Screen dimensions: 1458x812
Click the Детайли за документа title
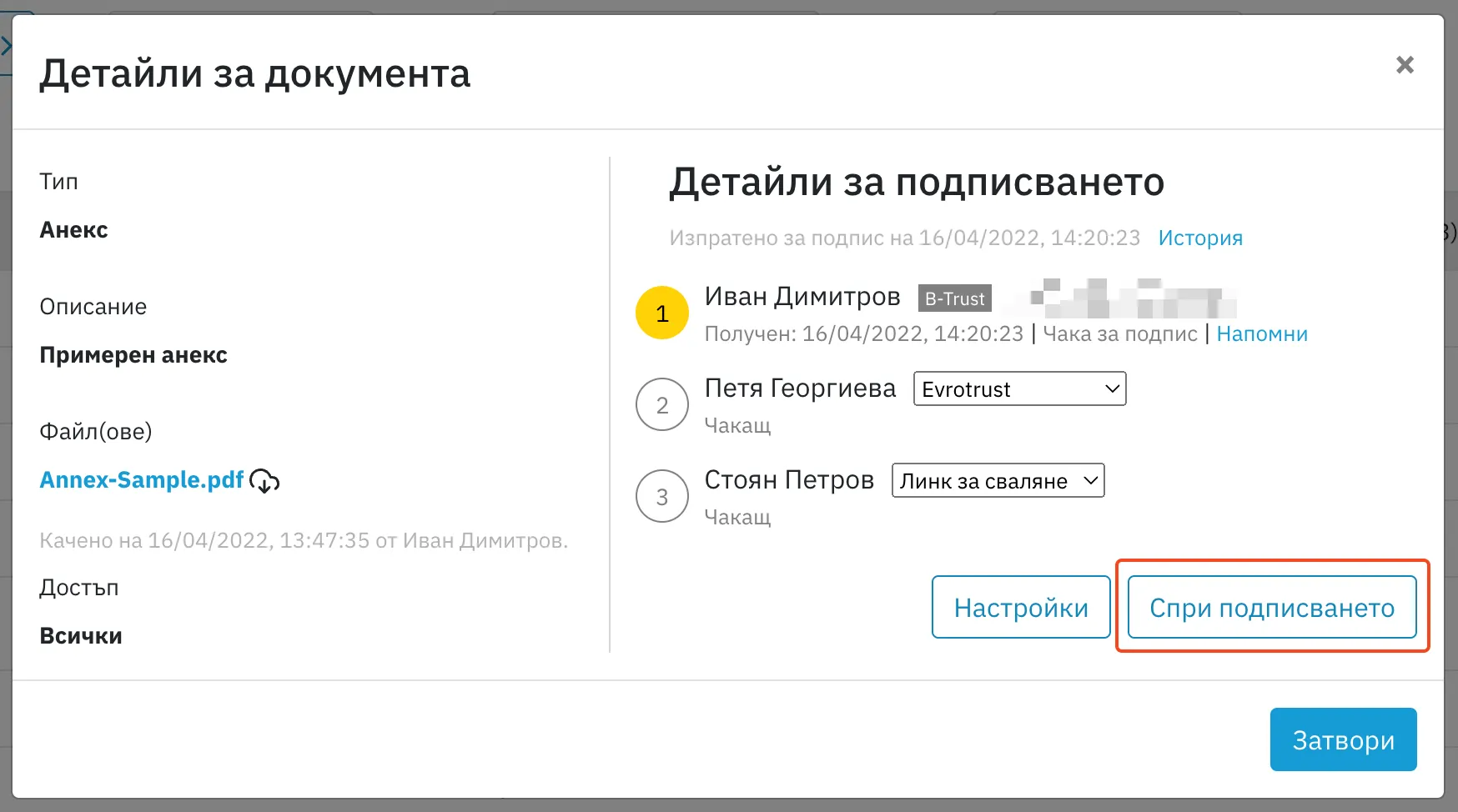[x=255, y=73]
